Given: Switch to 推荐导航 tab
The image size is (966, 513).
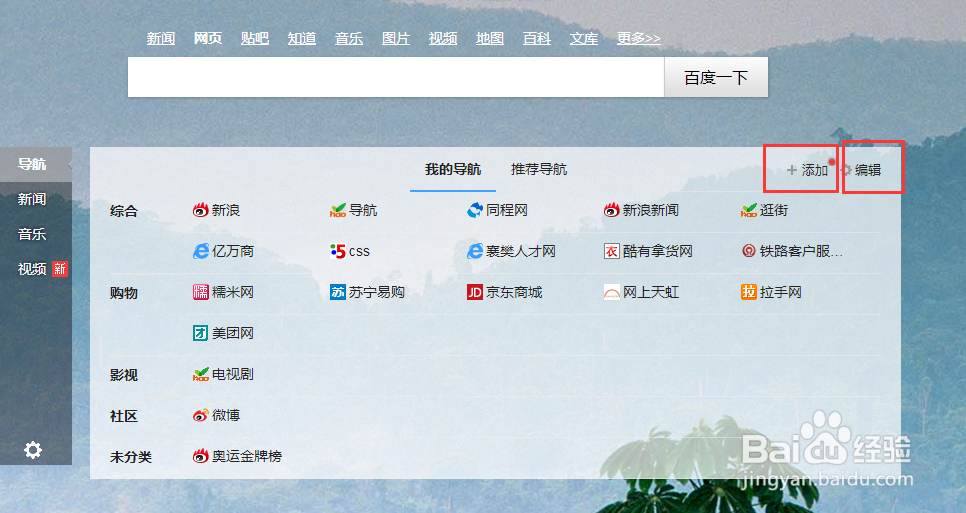Looking at the screenshot, I should tap(539, 169).
